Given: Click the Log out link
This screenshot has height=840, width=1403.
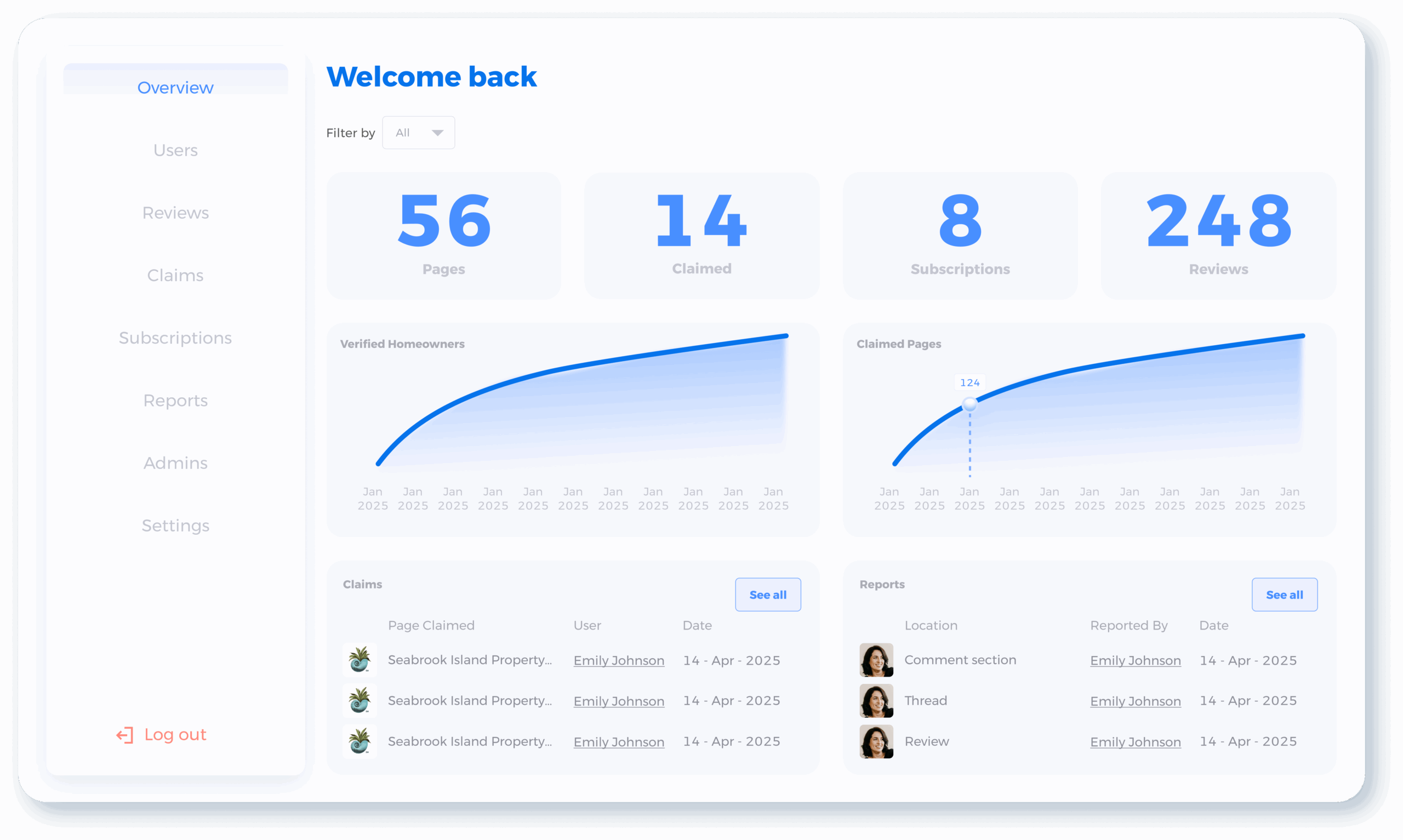Looking at the screenshot, I should click(175, 735).
